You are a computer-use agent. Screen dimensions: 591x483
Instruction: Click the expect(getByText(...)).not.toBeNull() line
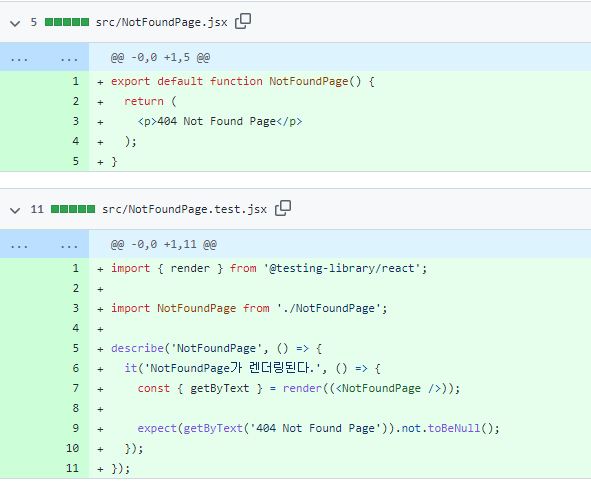(318, 428)
